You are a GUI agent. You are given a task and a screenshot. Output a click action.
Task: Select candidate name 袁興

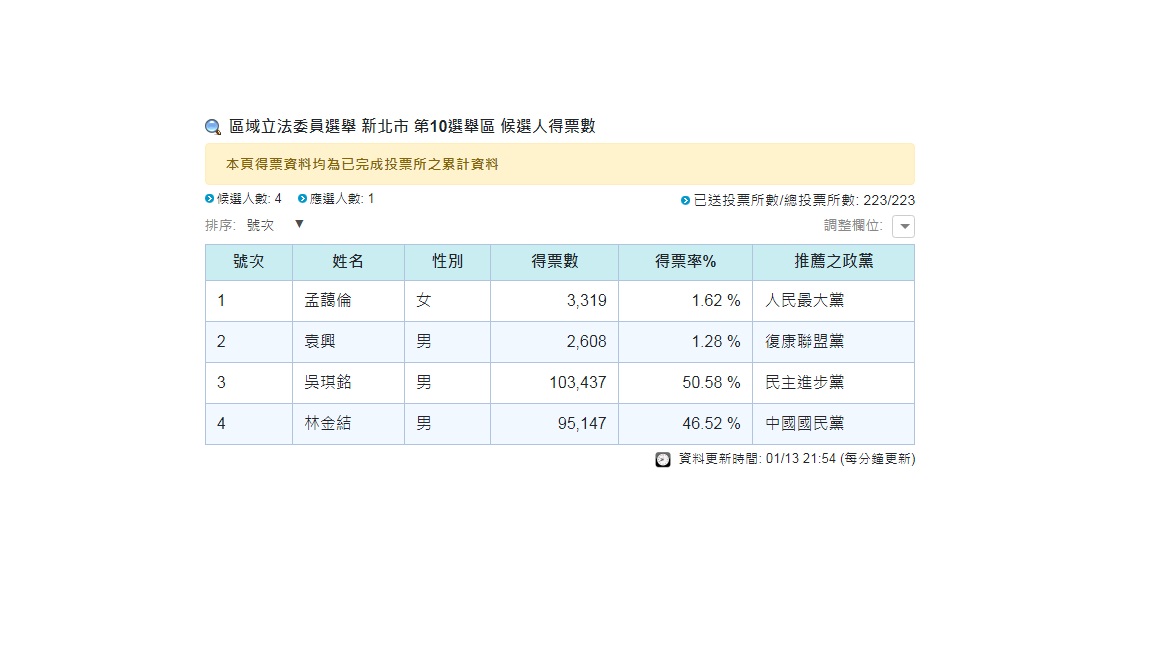tap(320, 342)
